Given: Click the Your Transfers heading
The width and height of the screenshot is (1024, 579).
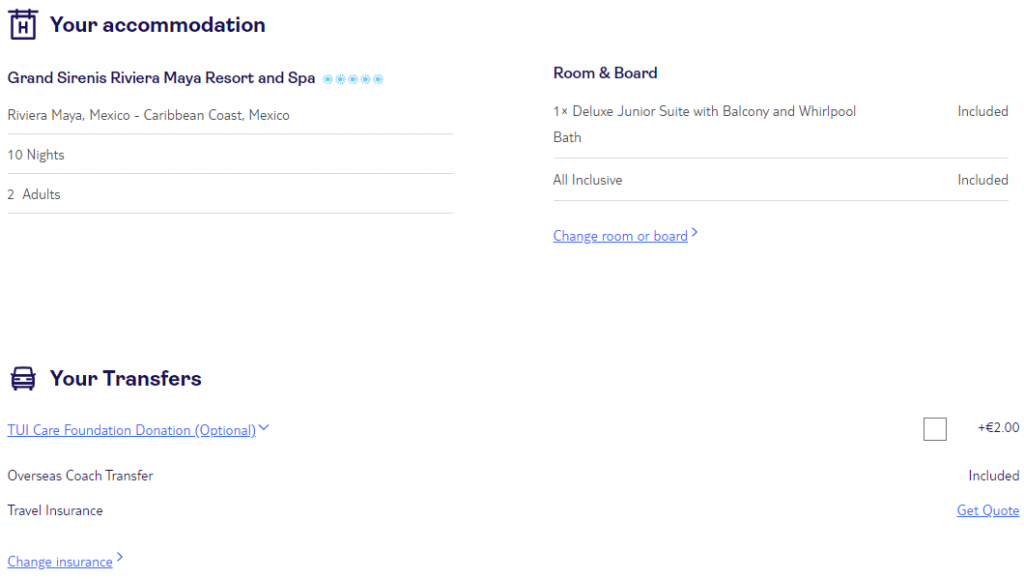Looking at the screenshot, I should click(x=125, y=379).
